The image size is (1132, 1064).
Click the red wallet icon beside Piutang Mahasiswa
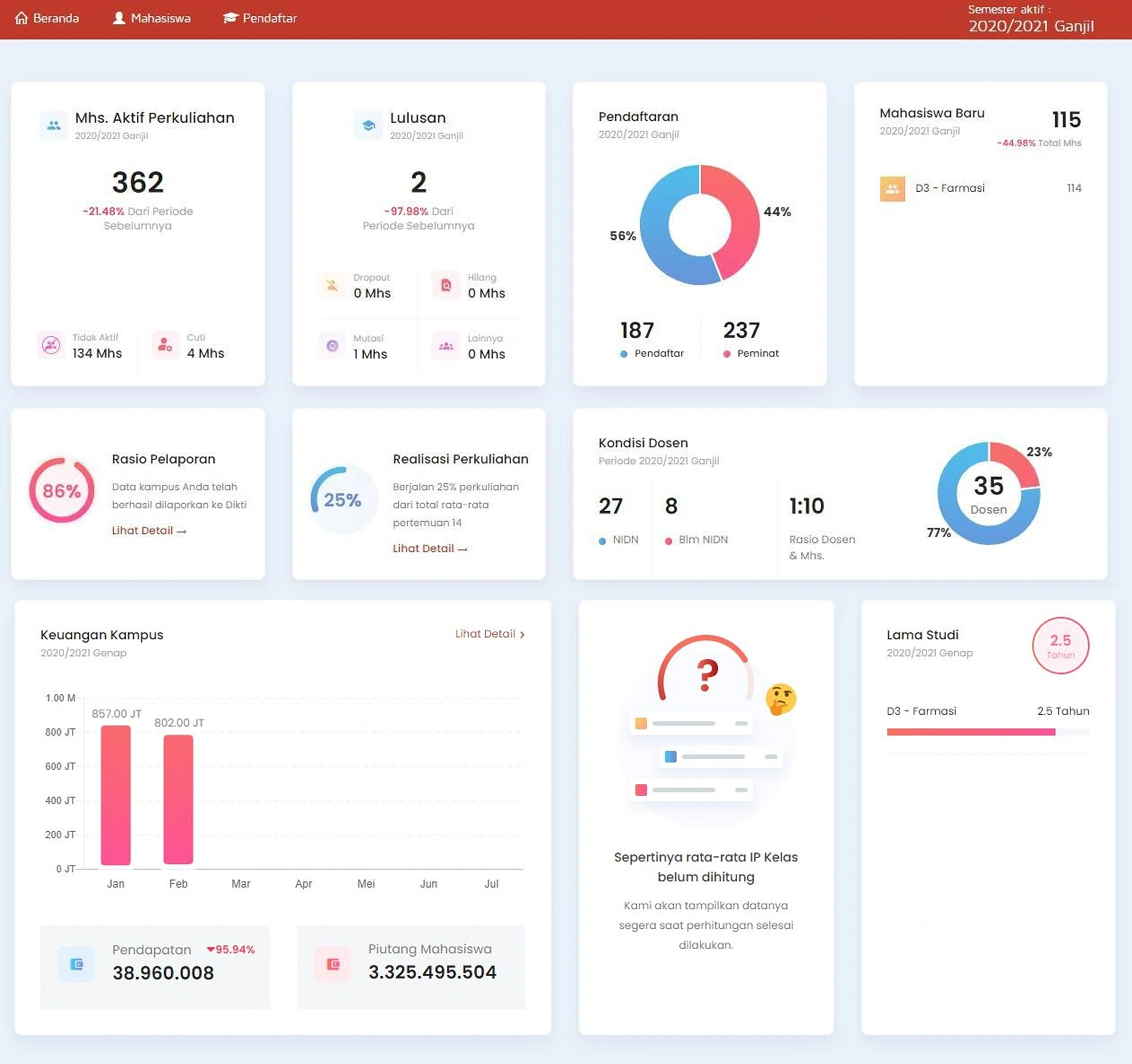[x=333, y=964]
